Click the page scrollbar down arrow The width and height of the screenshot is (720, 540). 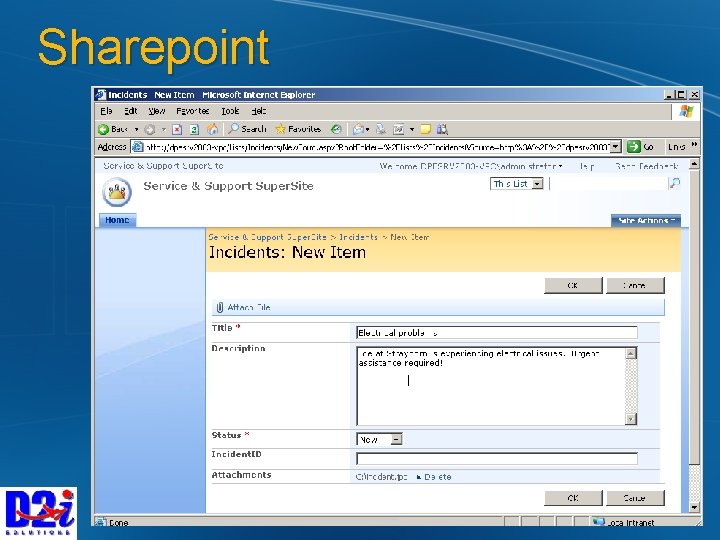click(694, 507)
